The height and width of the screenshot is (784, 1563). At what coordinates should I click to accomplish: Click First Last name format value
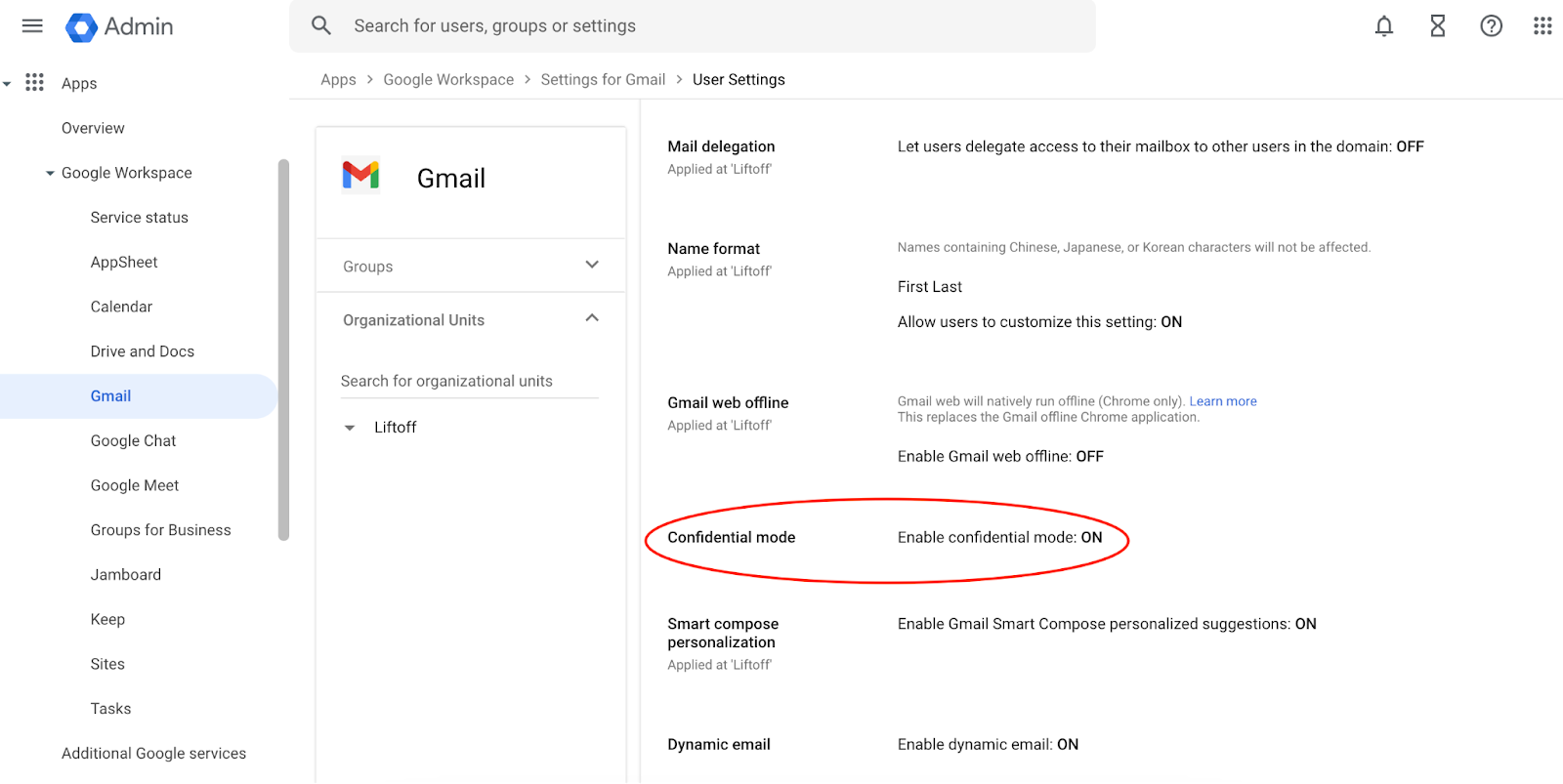929,287
